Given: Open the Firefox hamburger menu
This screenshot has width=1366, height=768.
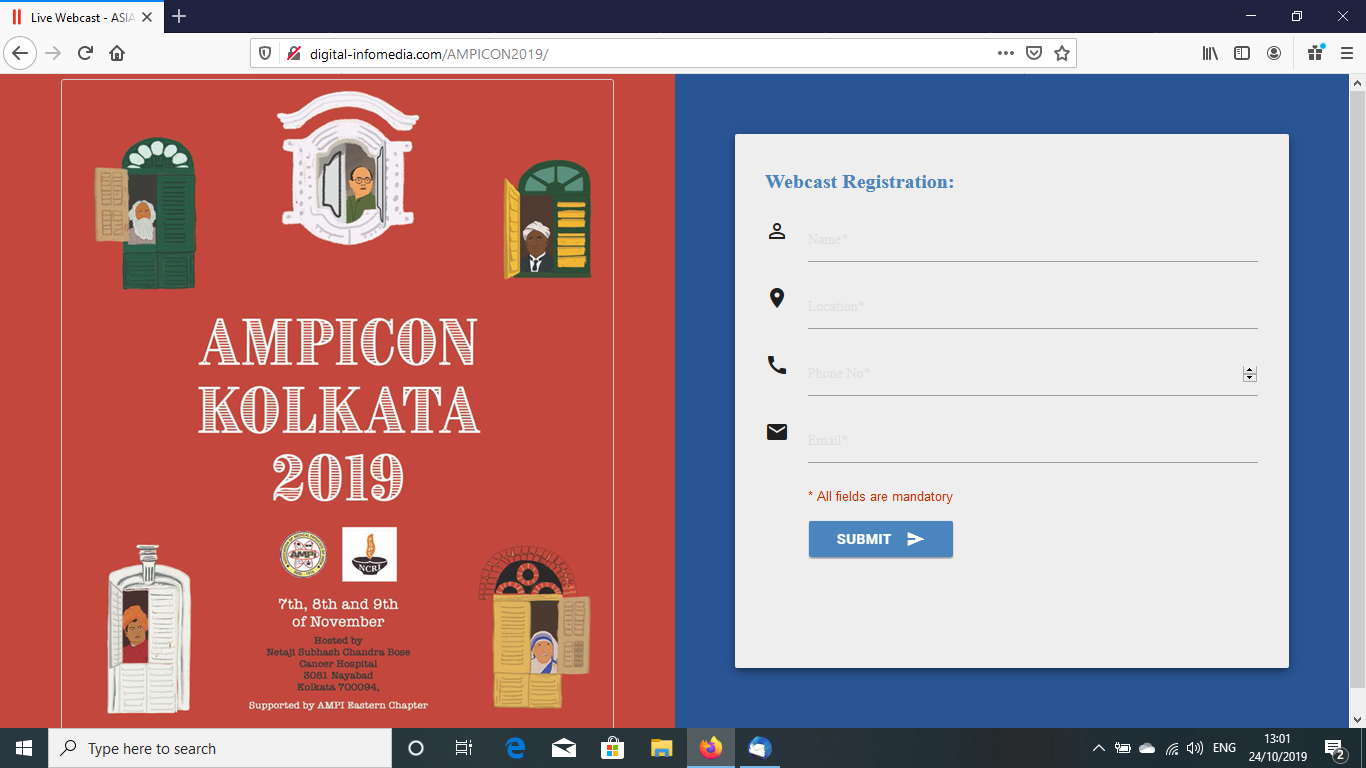Looking at the screenshot, I should pos(1347,53).
